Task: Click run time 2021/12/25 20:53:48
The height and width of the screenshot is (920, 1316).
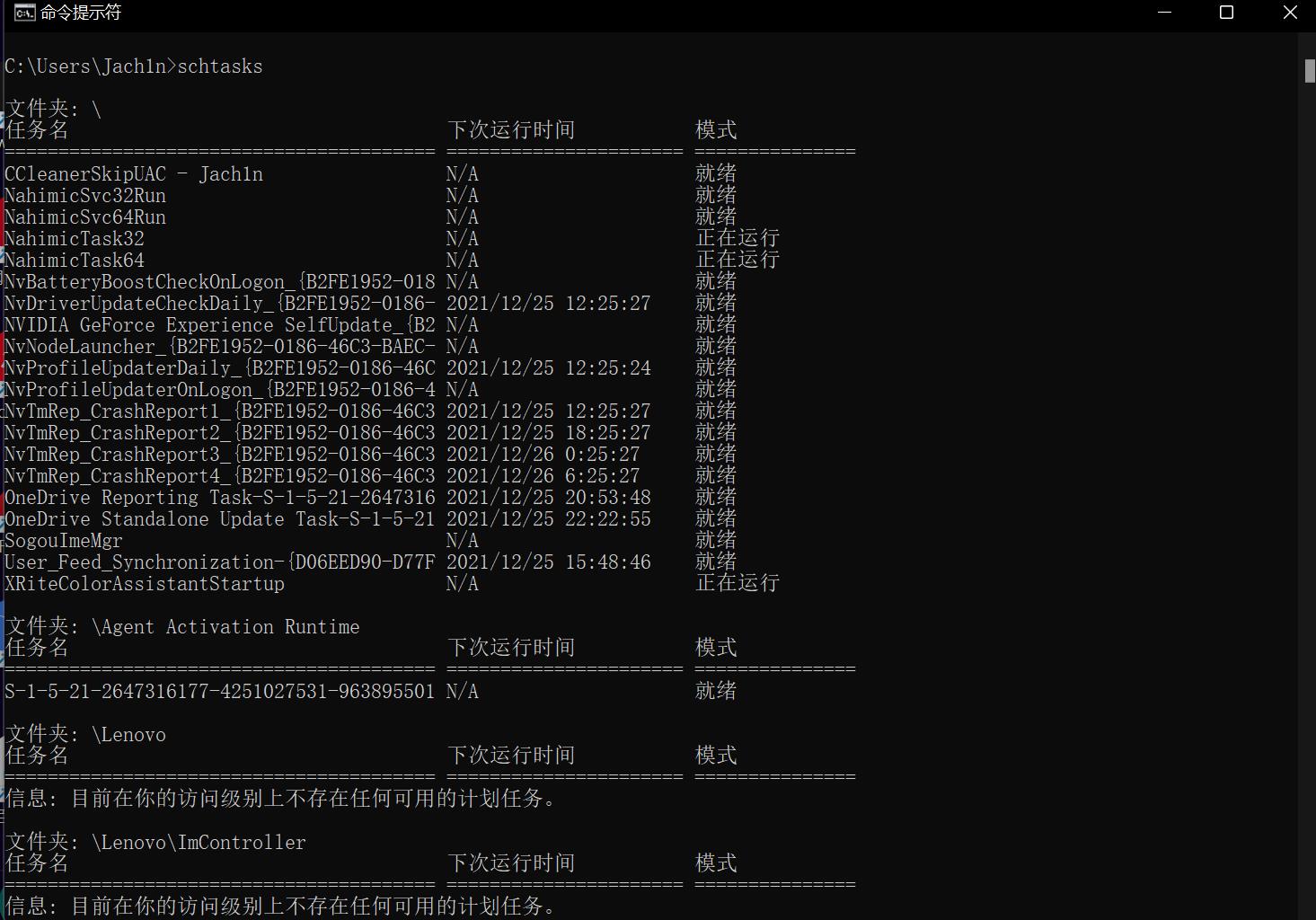Action: click(x=549, y=497)
